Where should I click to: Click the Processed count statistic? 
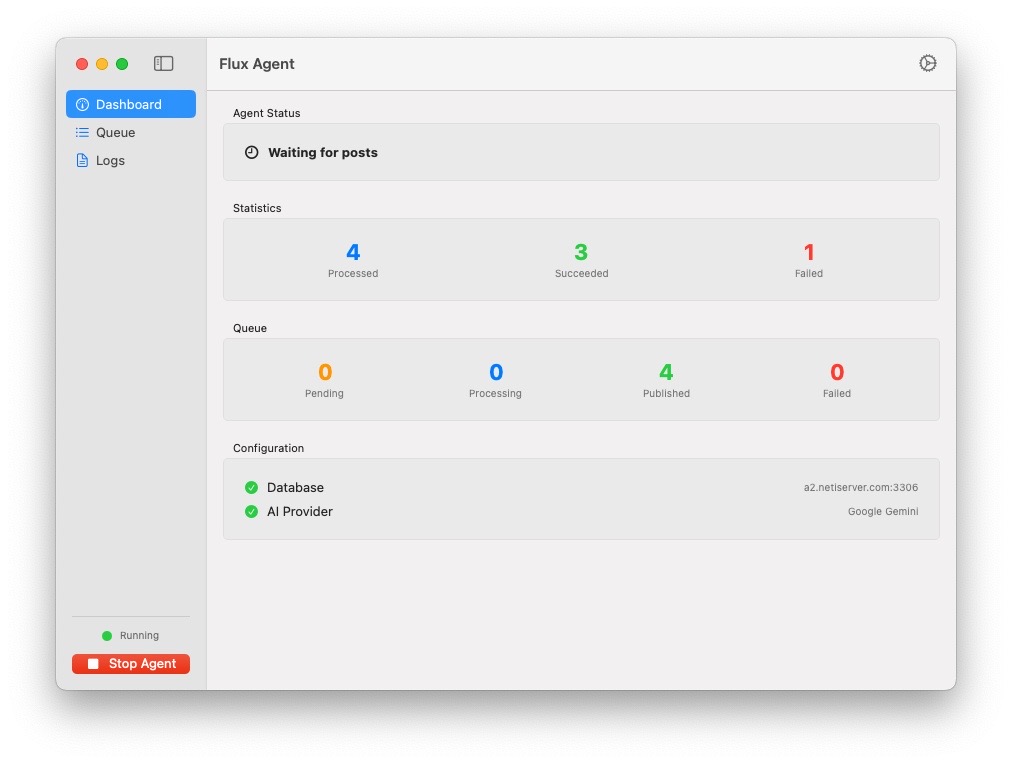click(x=353, y=253)
